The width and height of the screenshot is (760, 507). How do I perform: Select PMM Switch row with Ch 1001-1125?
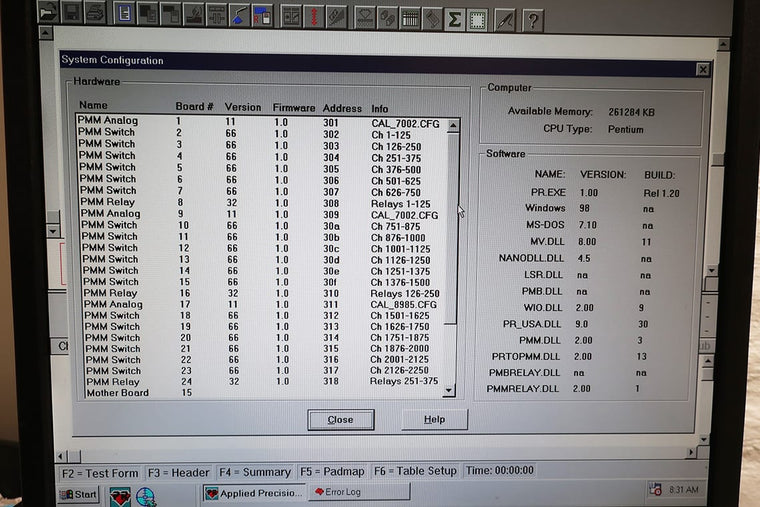264,248
